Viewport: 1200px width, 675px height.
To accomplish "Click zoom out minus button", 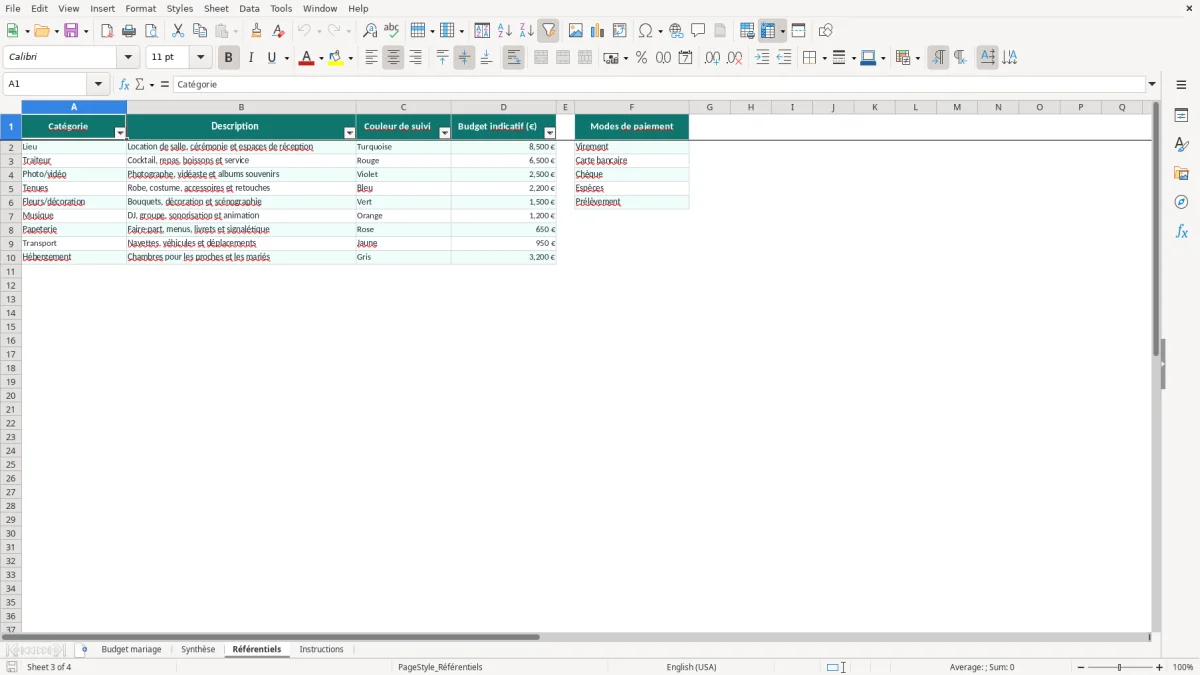I will [1081, 667].
